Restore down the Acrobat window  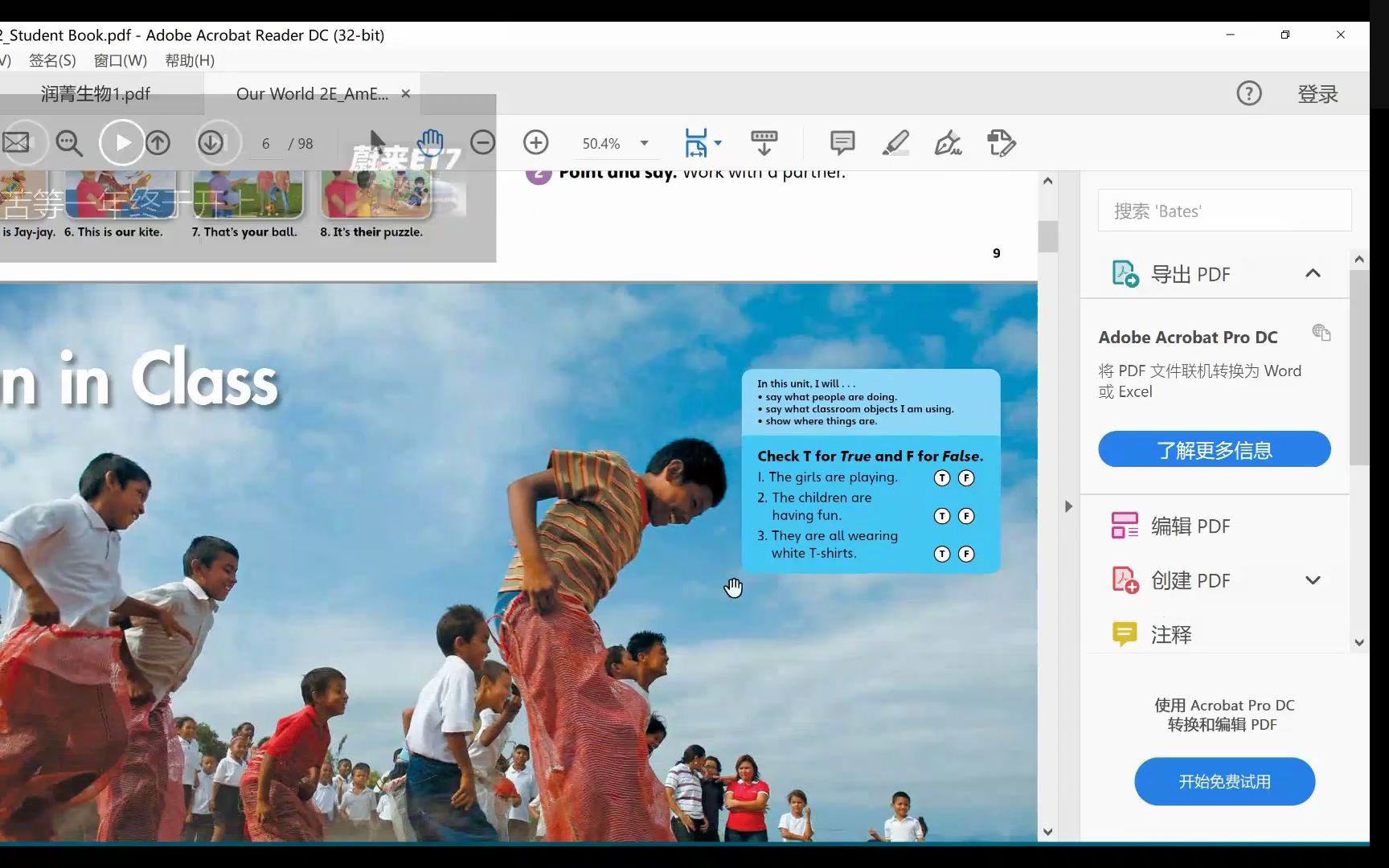(x=1285, y=35)
